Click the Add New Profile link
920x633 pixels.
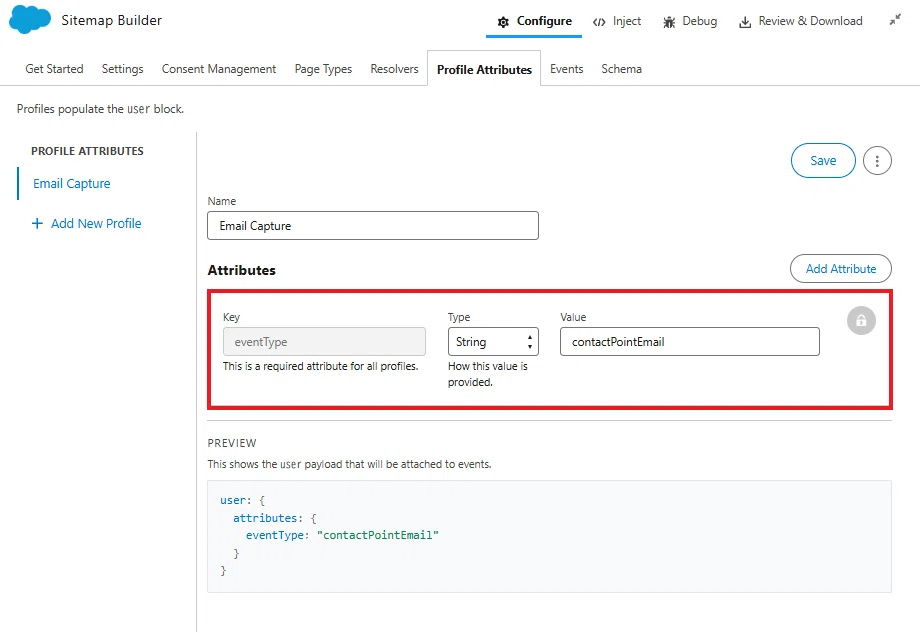point(96,224)
